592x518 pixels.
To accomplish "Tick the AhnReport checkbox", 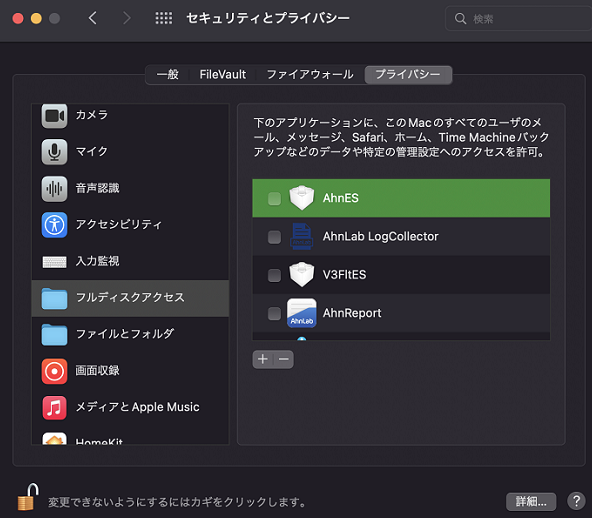I will 274,313.
